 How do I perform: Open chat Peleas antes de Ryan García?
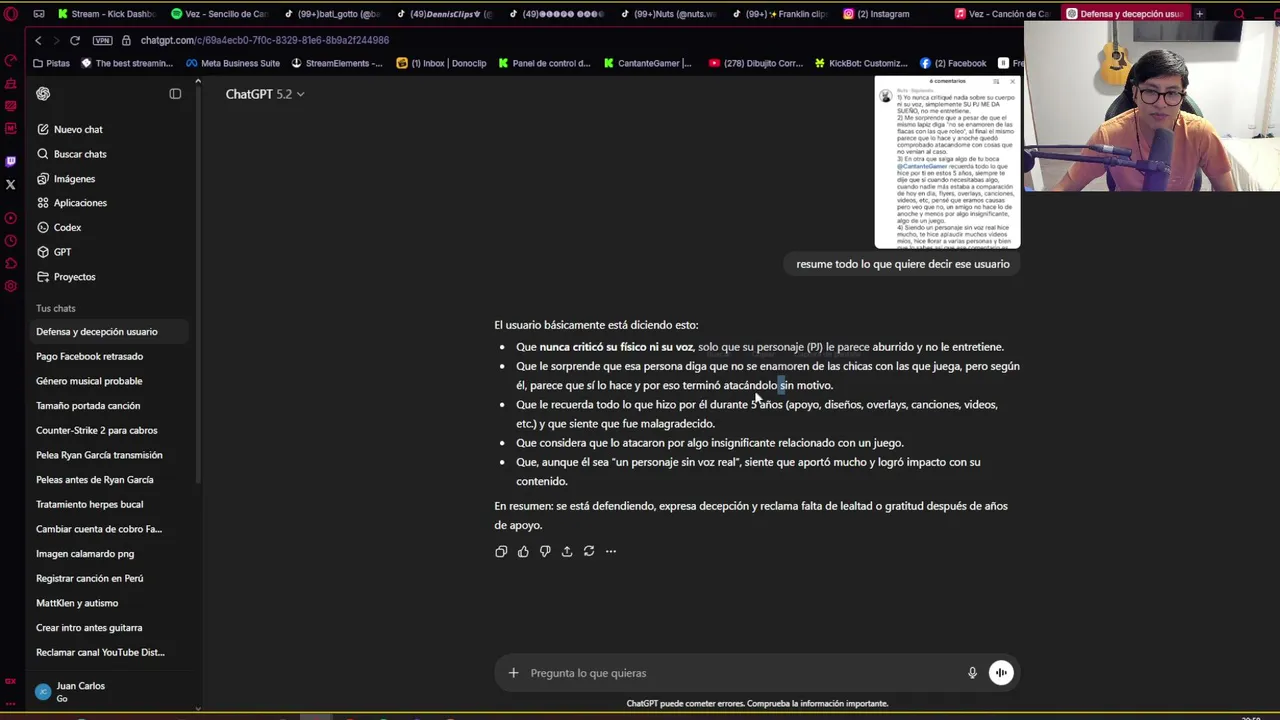(95, 480)
